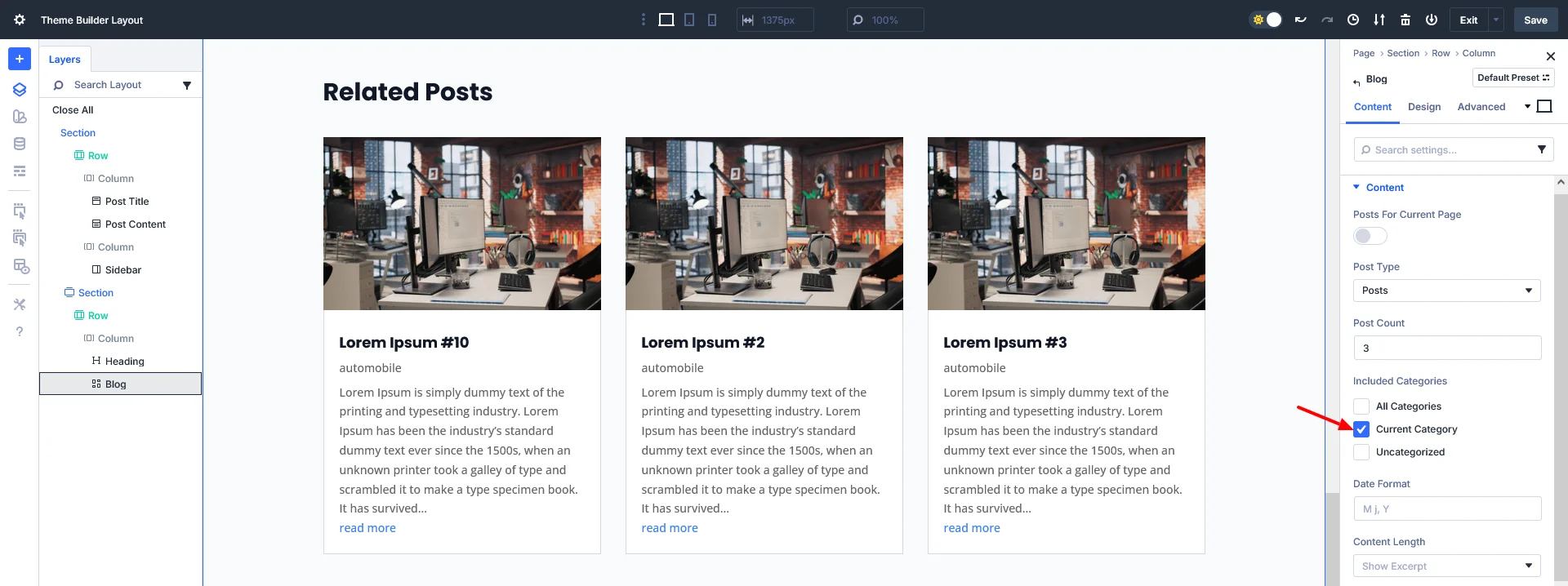Uncheck the Current Category checkbox
1568x586 pixels.
(x=1361, y=429)
